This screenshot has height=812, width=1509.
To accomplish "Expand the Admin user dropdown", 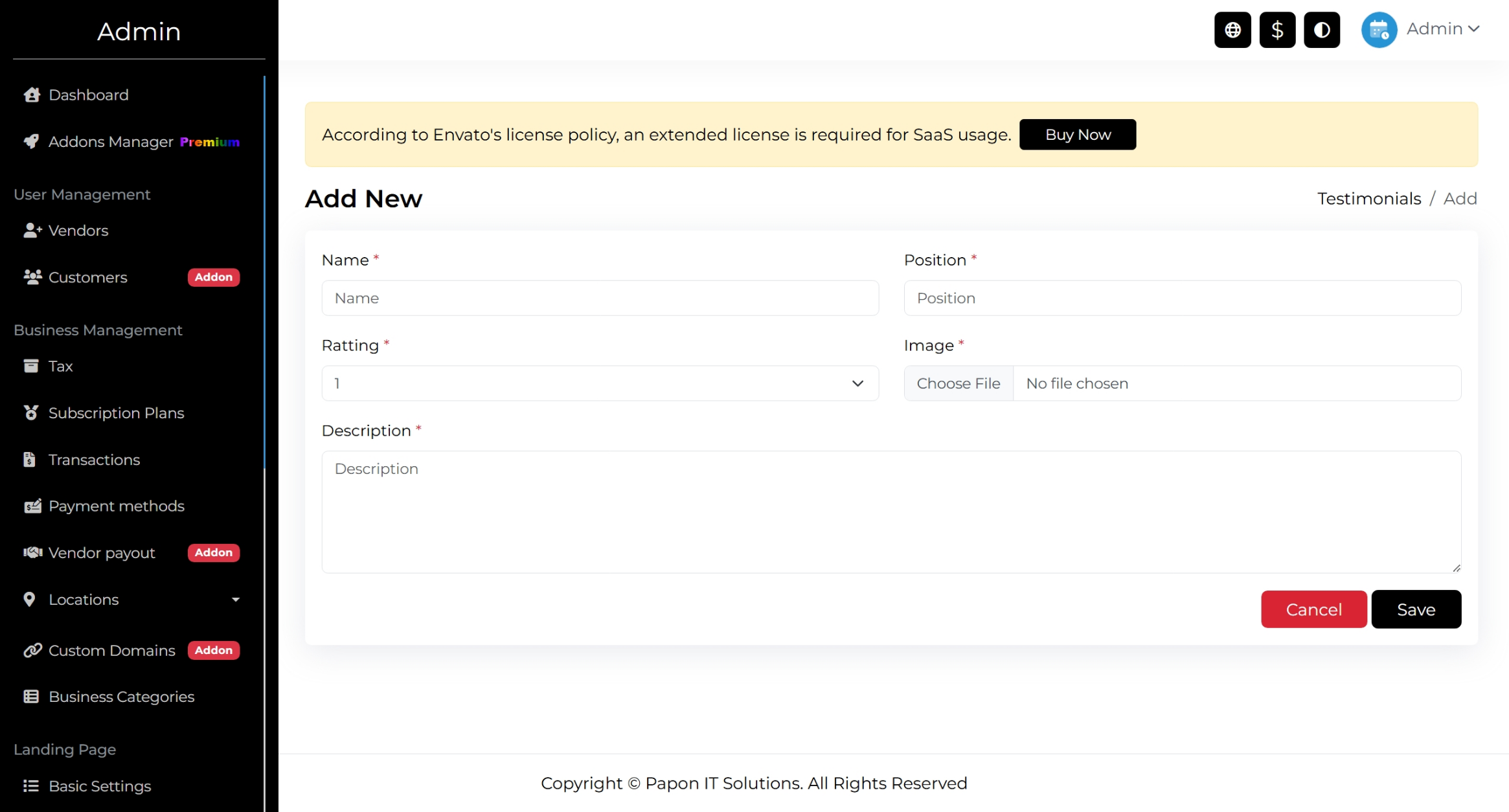I will (1443, 29).
